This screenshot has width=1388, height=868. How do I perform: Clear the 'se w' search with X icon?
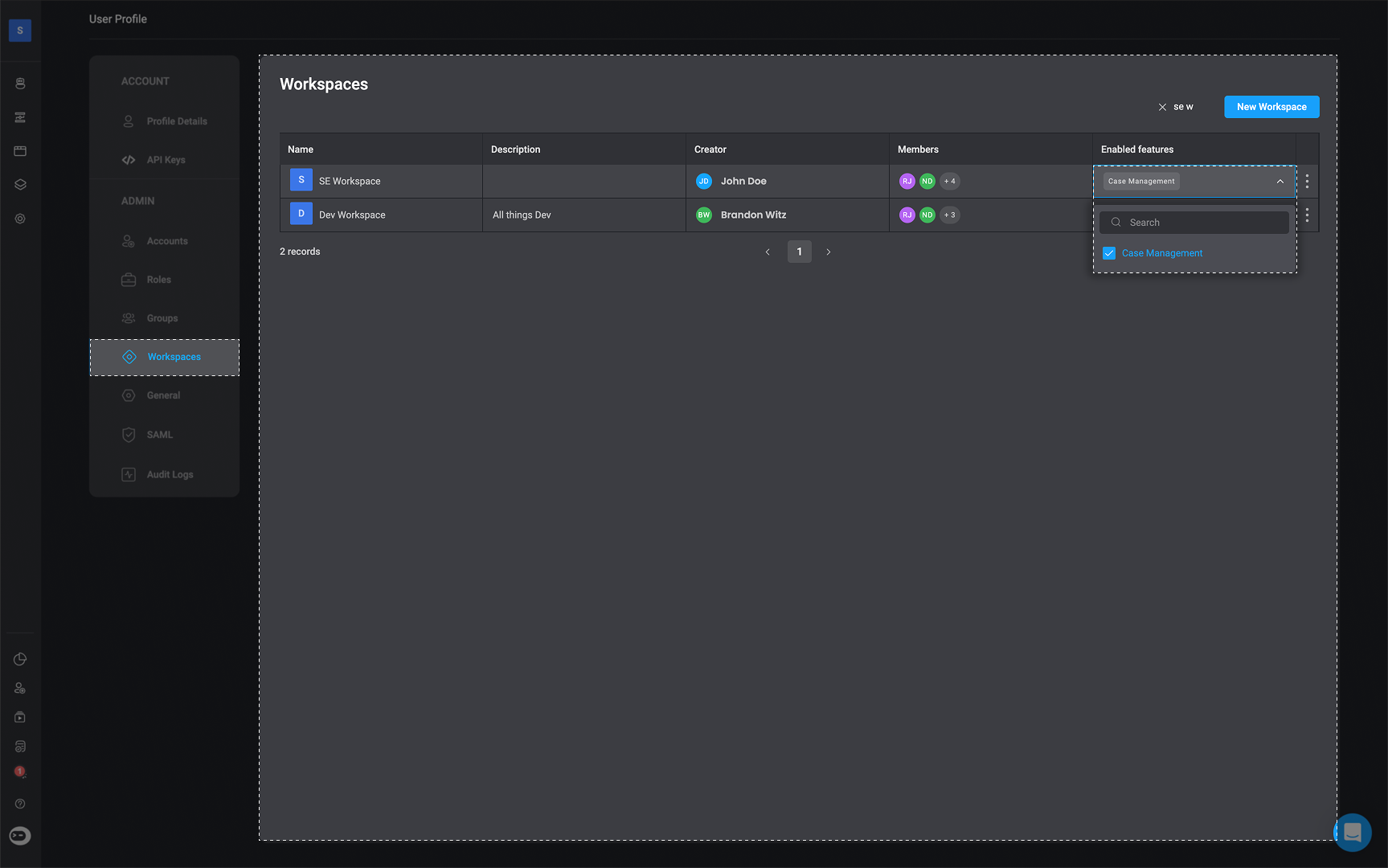(x=1162, y=107)
